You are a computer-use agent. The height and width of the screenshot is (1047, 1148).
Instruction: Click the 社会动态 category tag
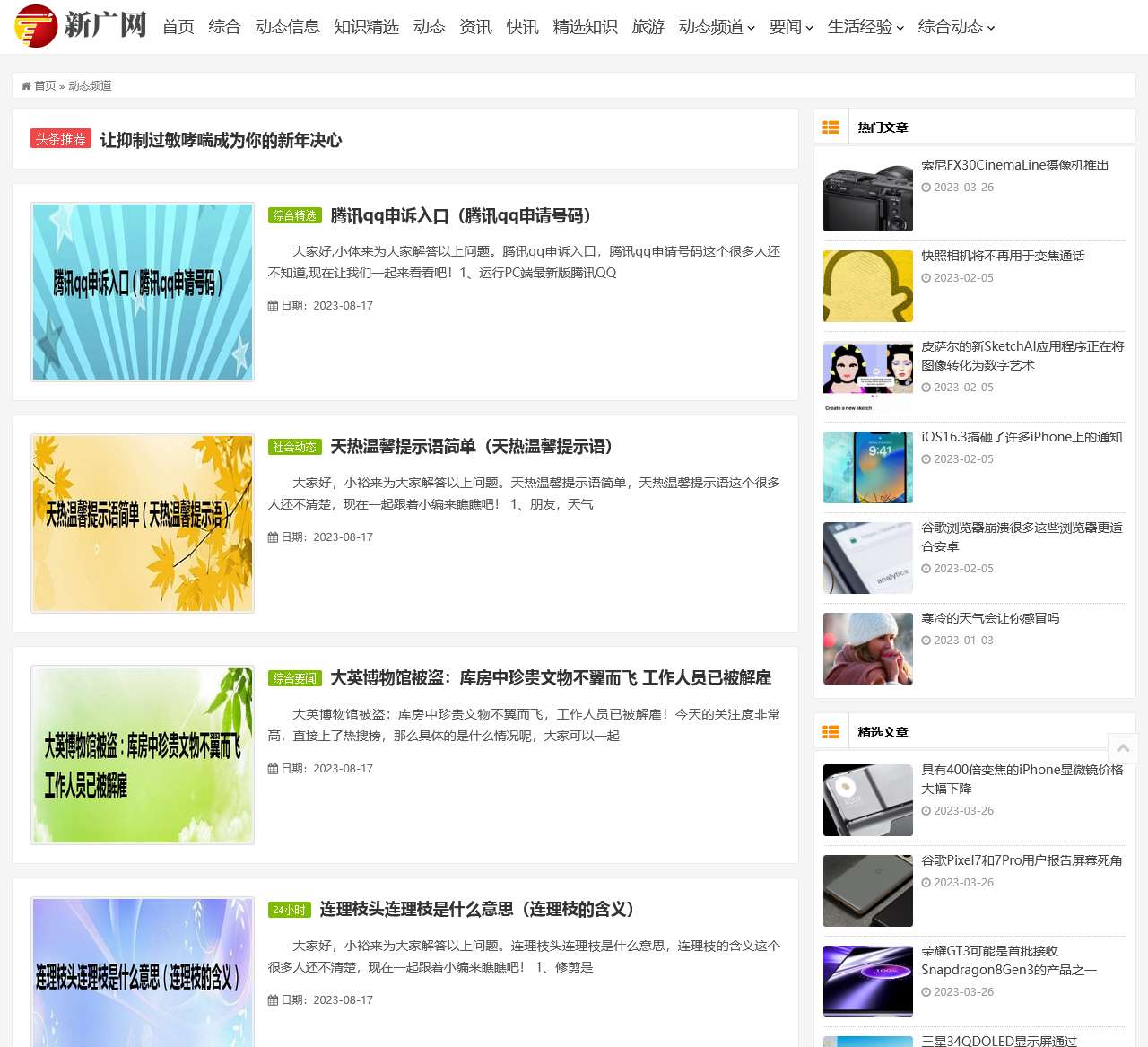coord(294,447)
